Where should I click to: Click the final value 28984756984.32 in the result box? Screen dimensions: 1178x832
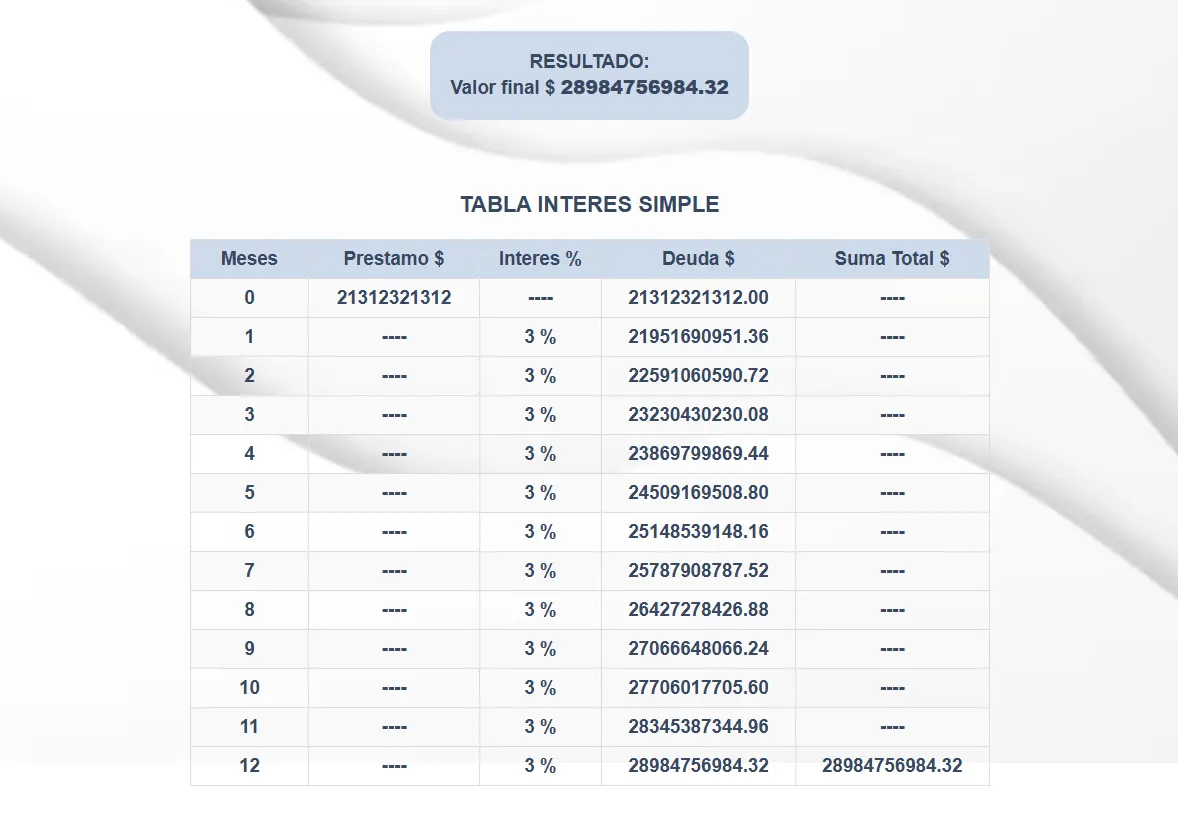pos(645,87)
